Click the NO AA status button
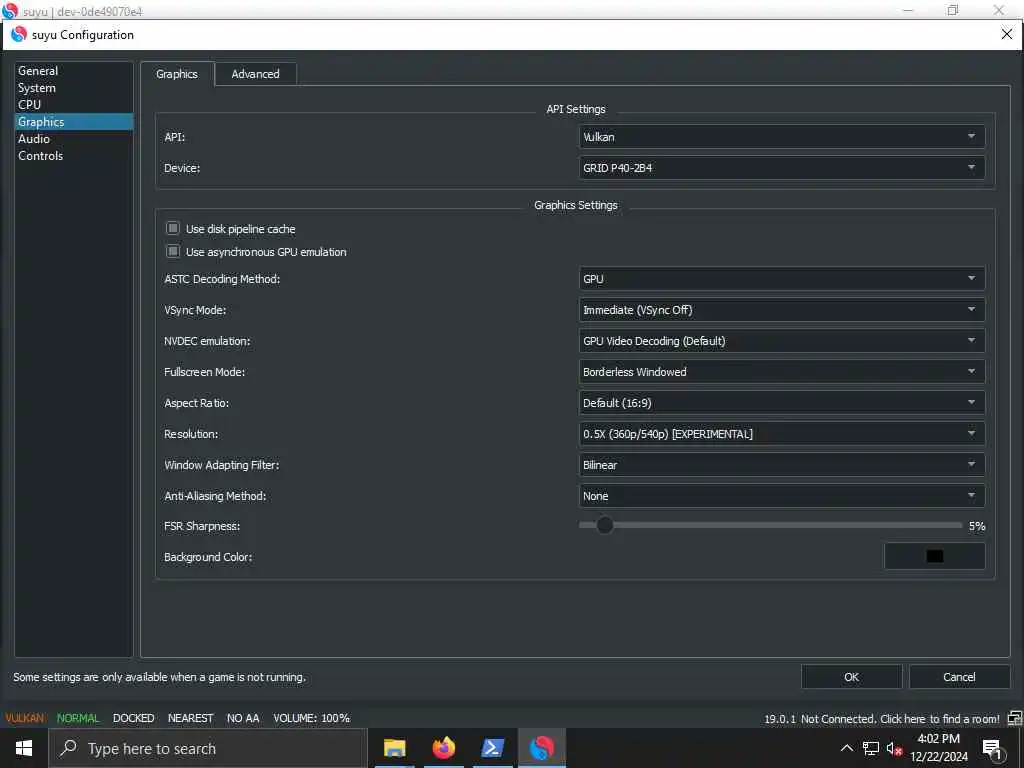 243,718
